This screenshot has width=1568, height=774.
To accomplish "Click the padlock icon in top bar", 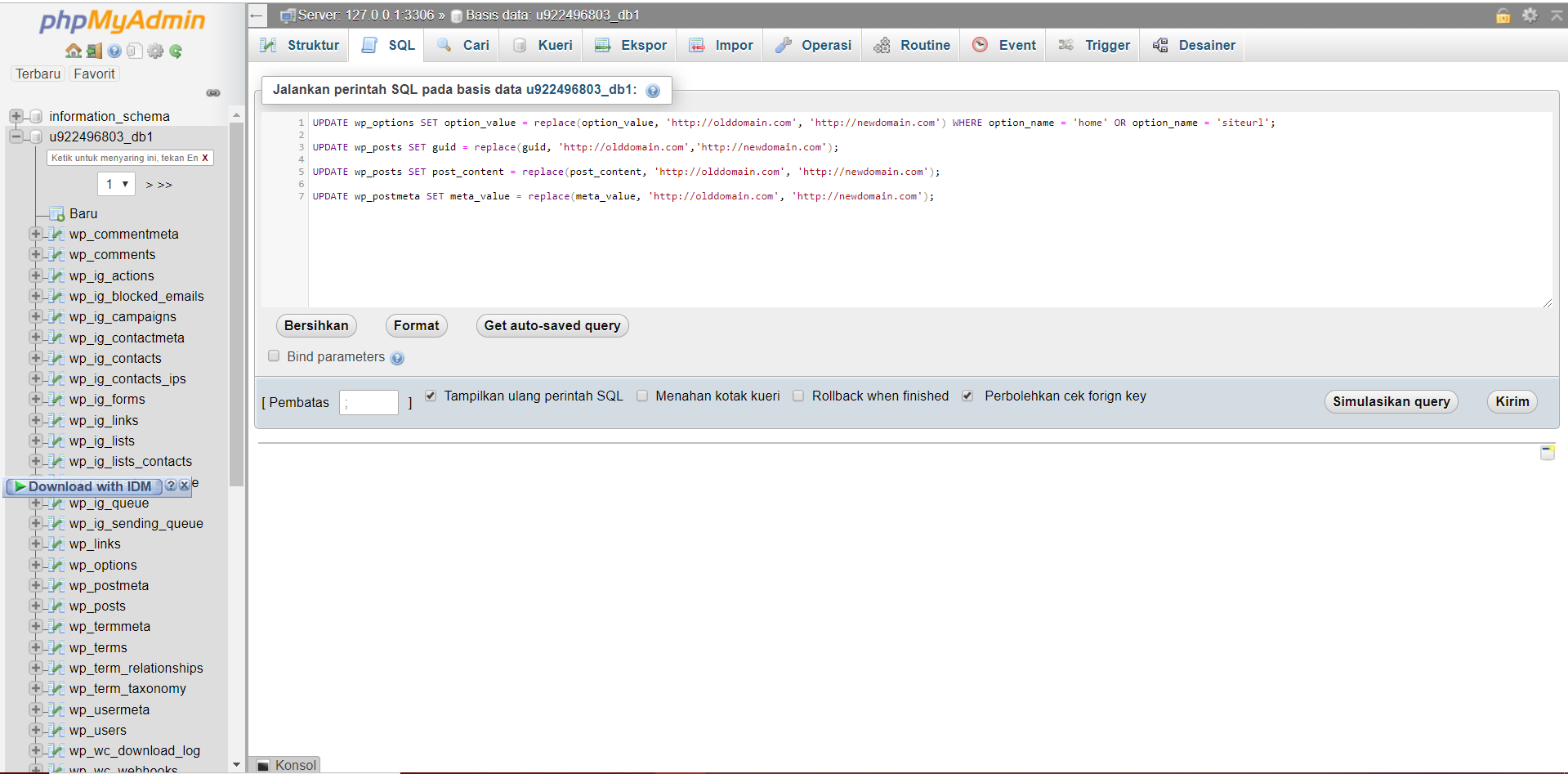I will (x=1503, y=16).
